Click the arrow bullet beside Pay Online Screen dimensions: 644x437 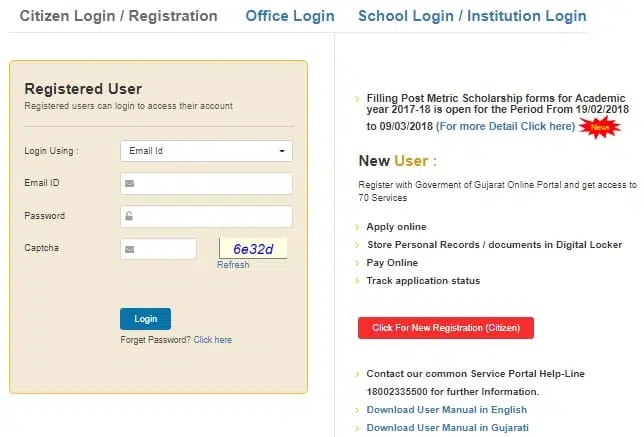357,263
